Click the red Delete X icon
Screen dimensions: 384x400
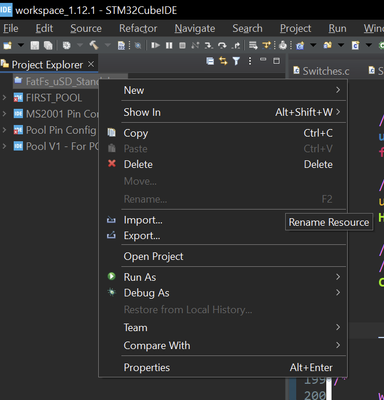[112, 163]
